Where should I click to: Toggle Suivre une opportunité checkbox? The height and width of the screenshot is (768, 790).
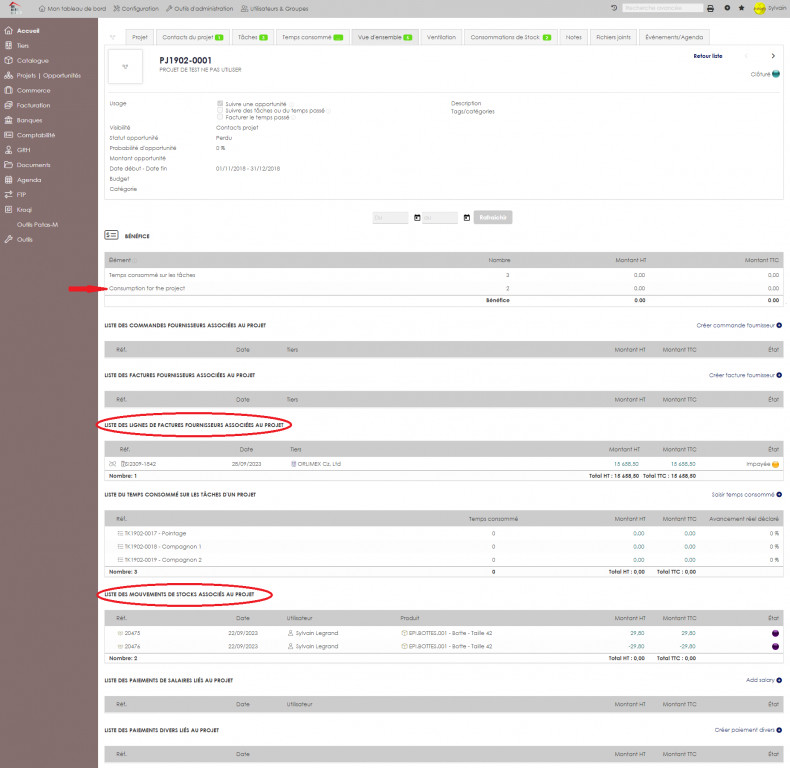[220, 103]
